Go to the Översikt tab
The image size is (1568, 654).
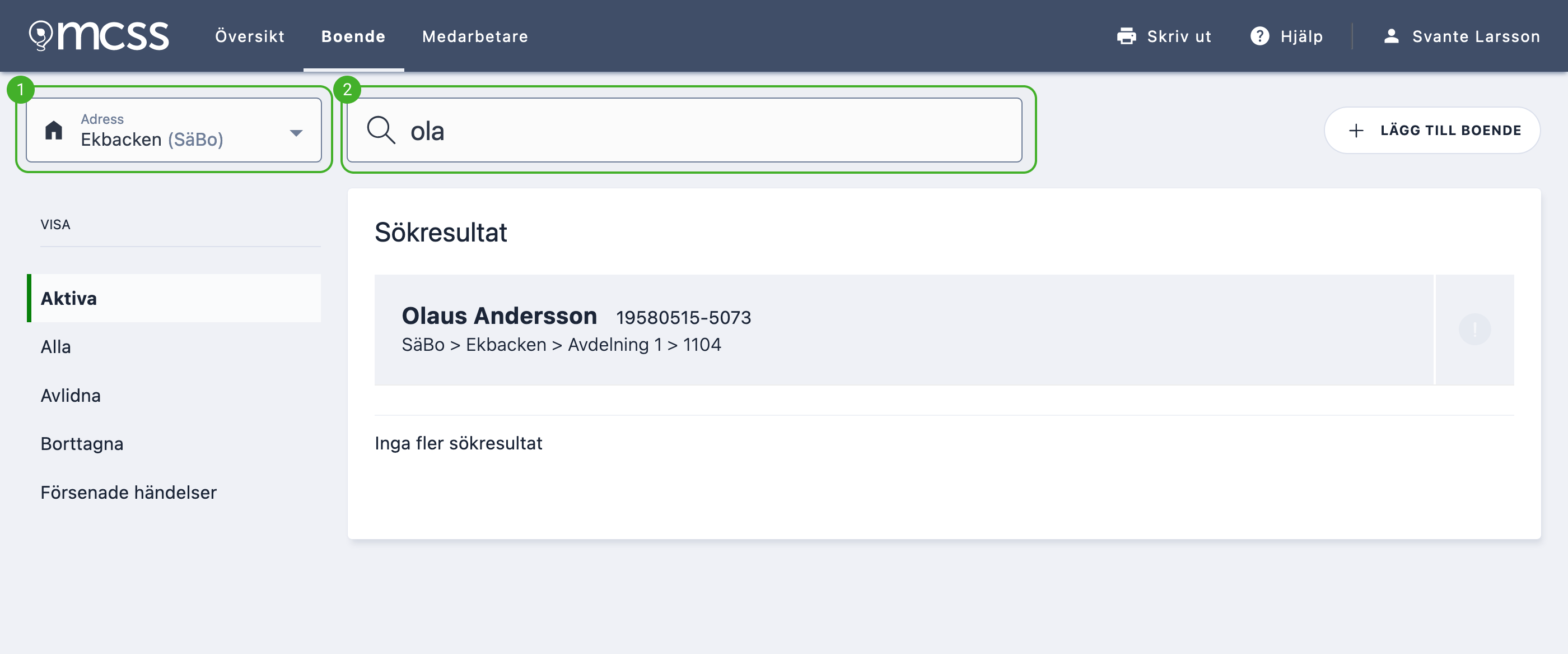point(250,36)
